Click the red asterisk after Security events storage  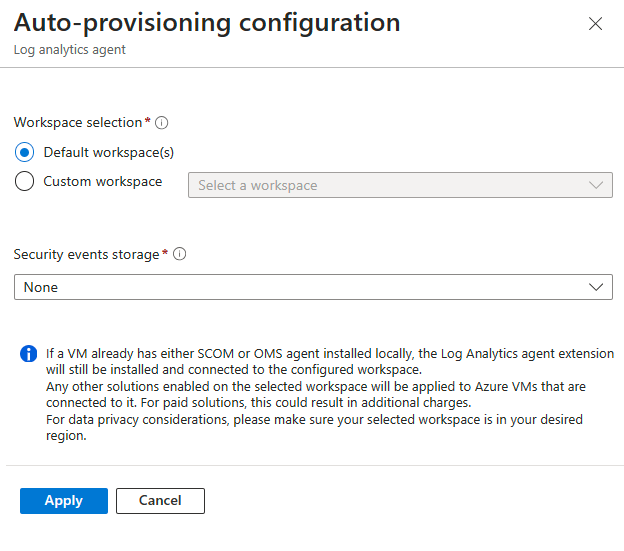pos(165,251)
